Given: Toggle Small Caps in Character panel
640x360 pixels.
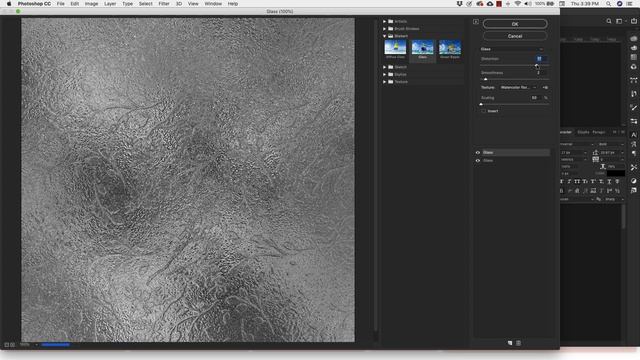Looking at the screenshot, I should pos(585,182).
